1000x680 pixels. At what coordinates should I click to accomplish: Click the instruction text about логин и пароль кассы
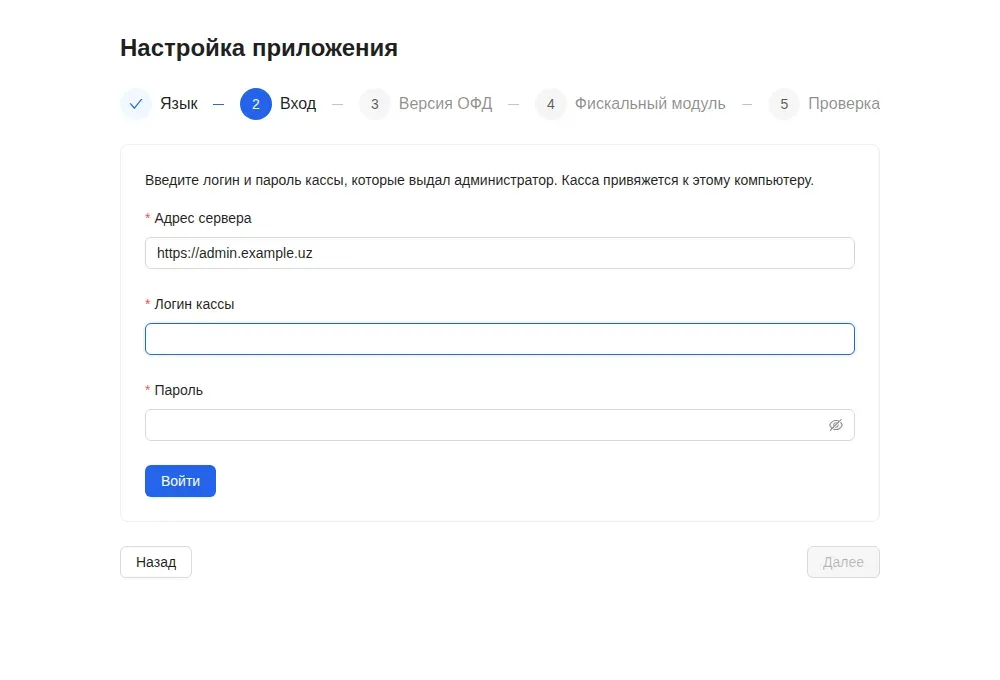pyautogui.click(x=479, y=181)
